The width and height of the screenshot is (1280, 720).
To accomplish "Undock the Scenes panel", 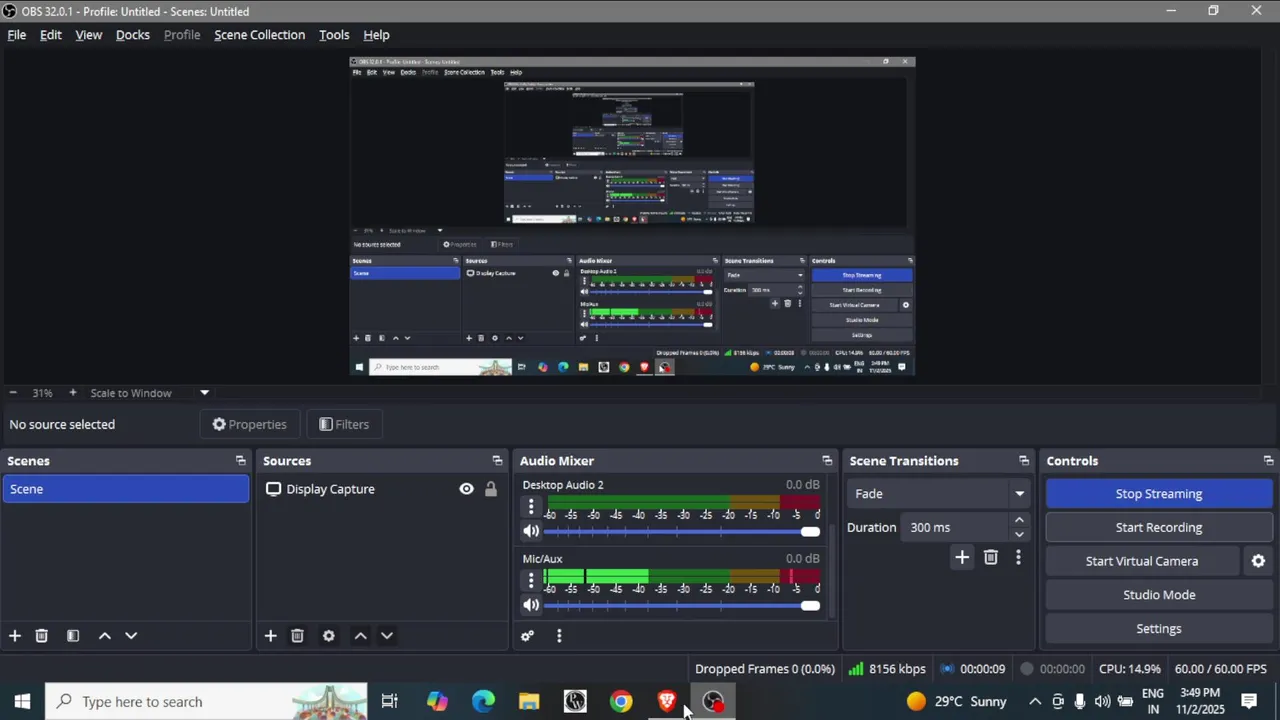I will point(240,461).
